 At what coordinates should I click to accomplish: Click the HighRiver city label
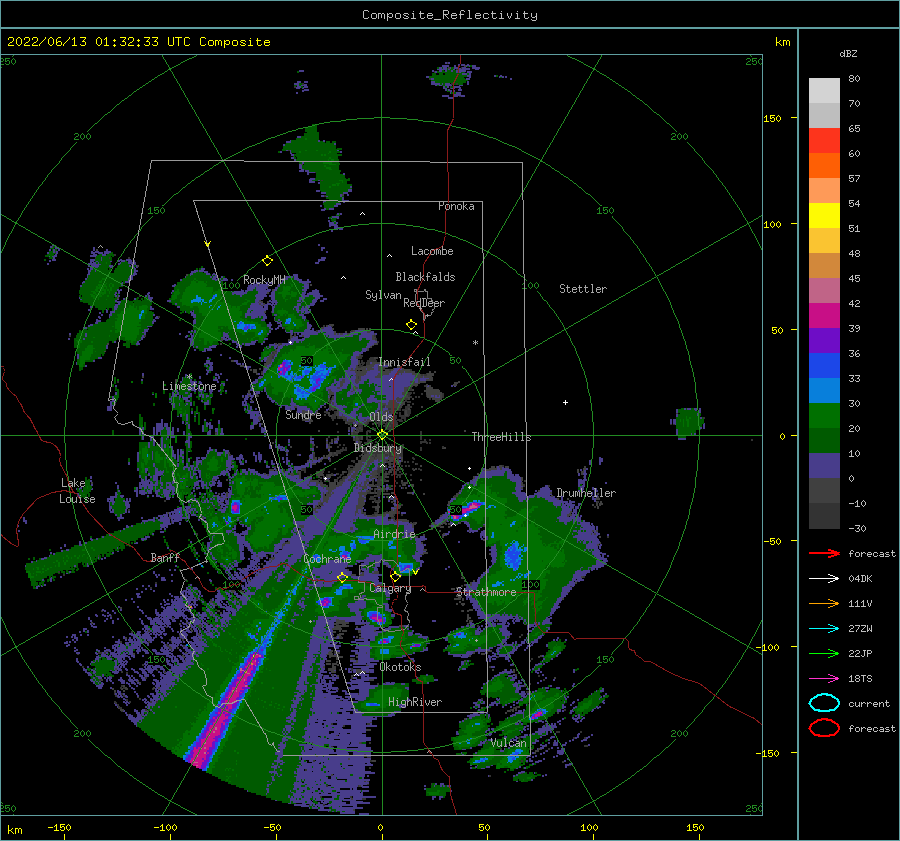415,702
